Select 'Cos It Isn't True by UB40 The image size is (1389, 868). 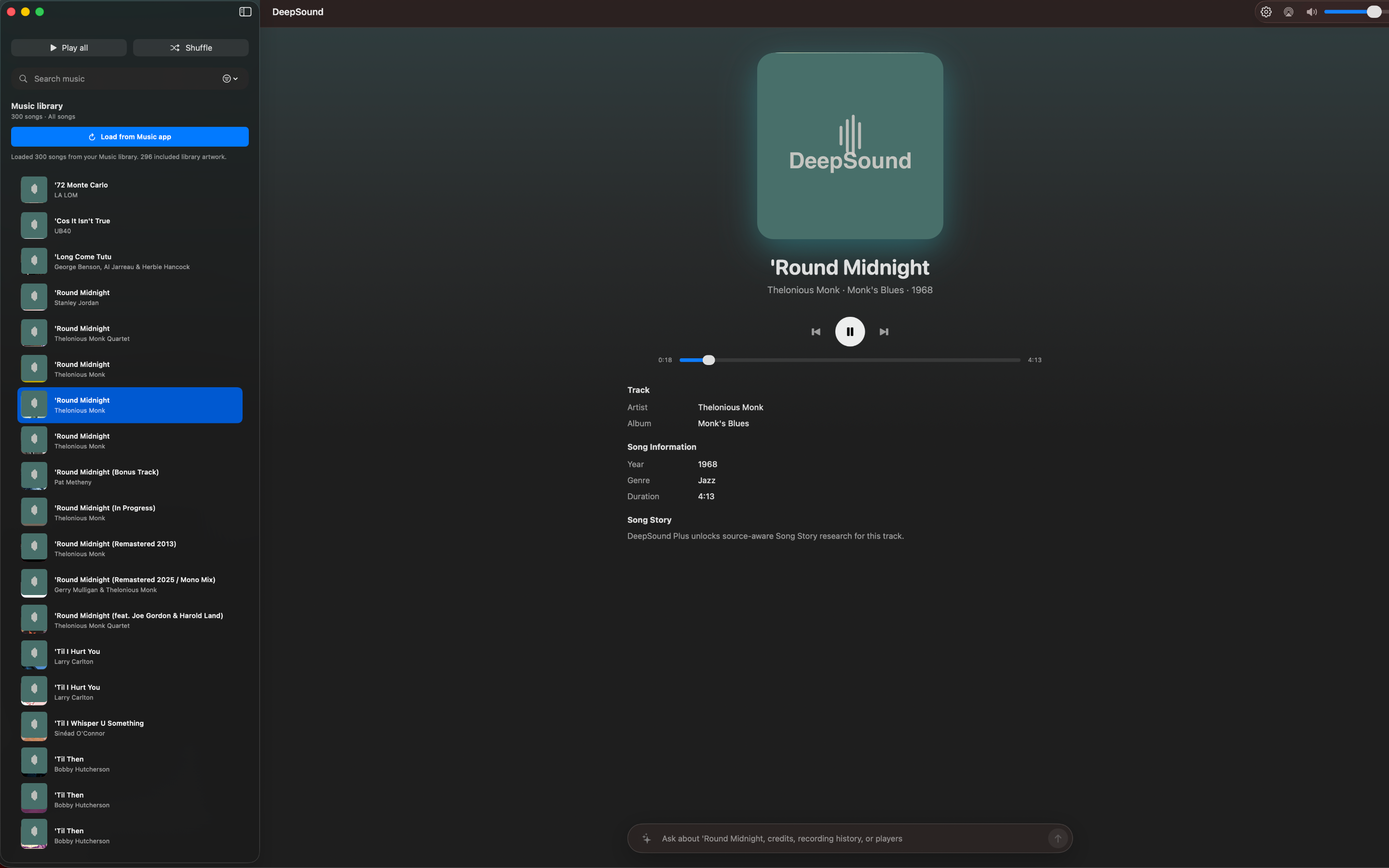click(130, 226)
